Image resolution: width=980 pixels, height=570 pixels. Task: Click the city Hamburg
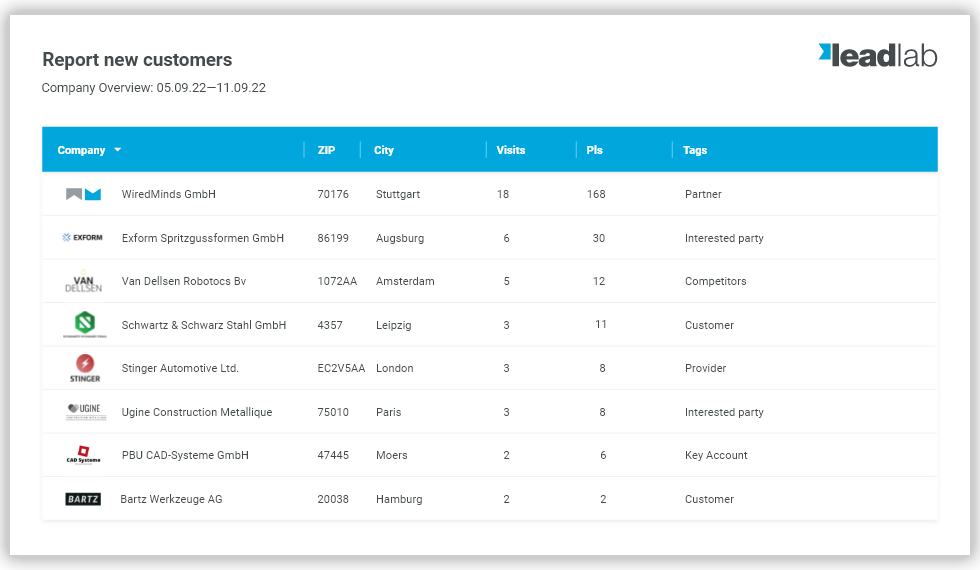click(399, 499)
